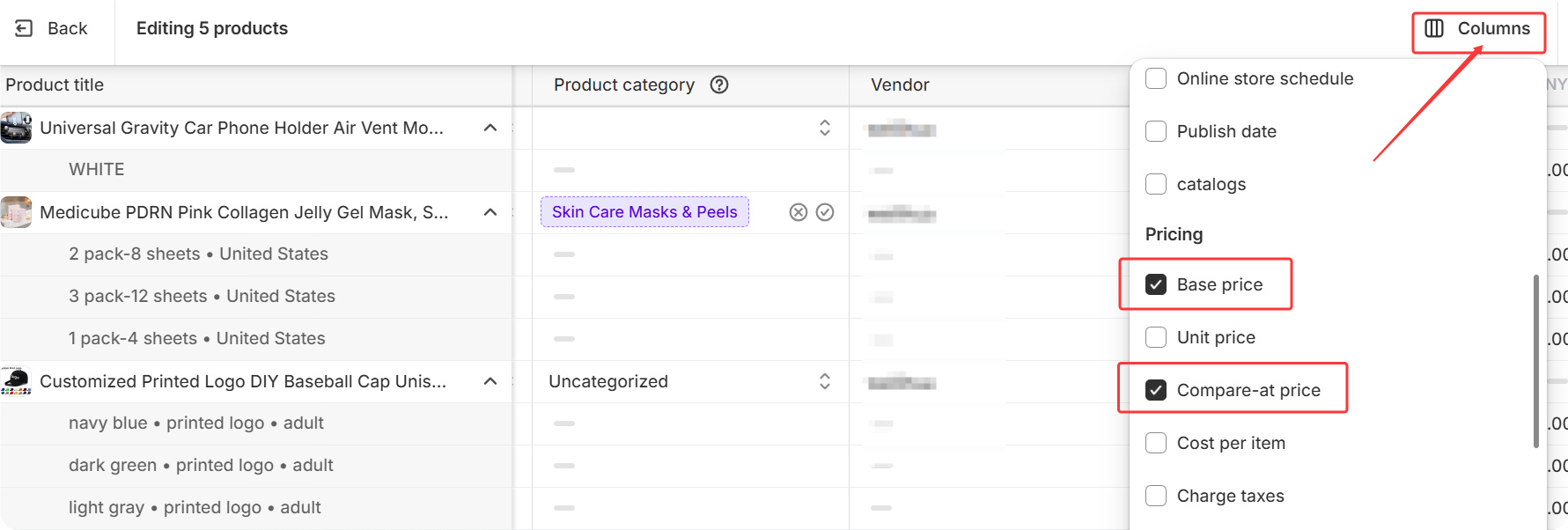Click the Baseball Cap product thumbnail
This screenshot has height=530, width=1568.
click(x=16, y=381)
